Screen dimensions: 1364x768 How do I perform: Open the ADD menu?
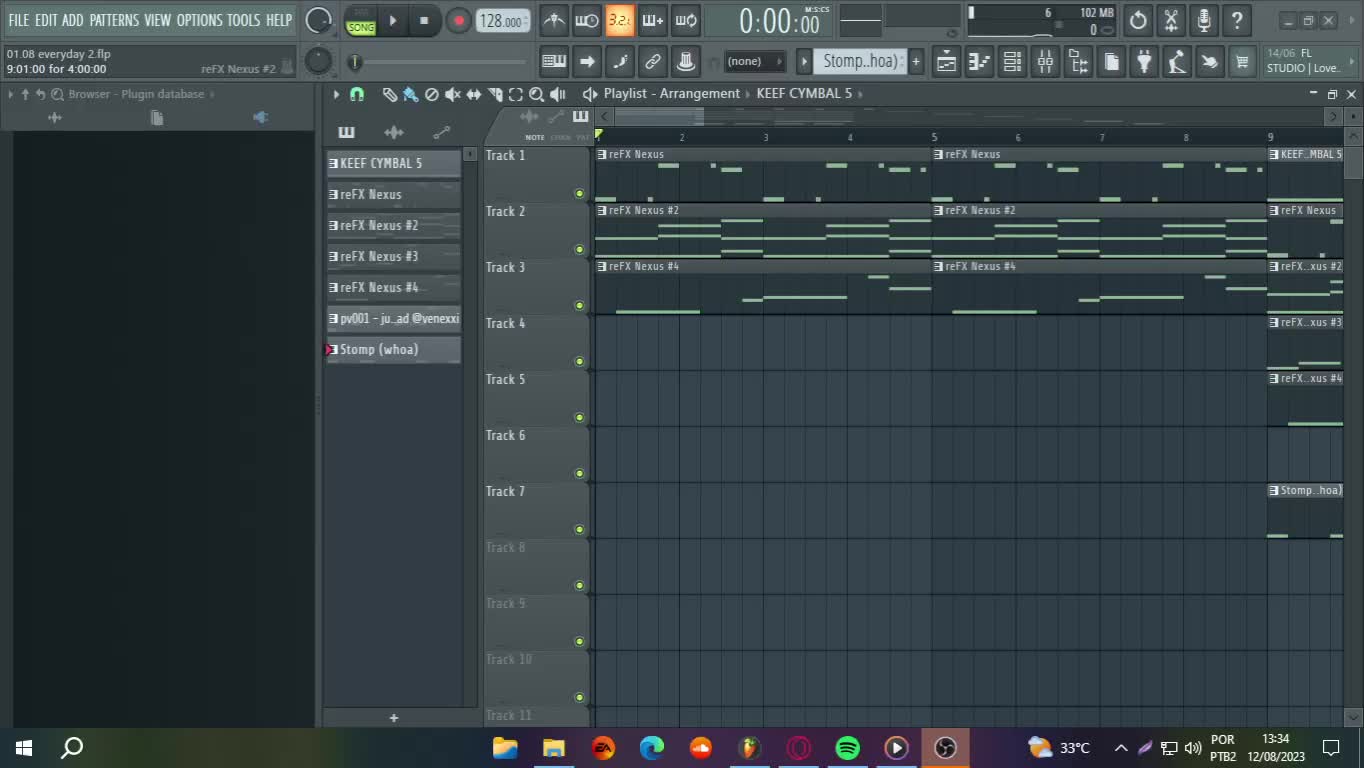click(x=73, y=20)
